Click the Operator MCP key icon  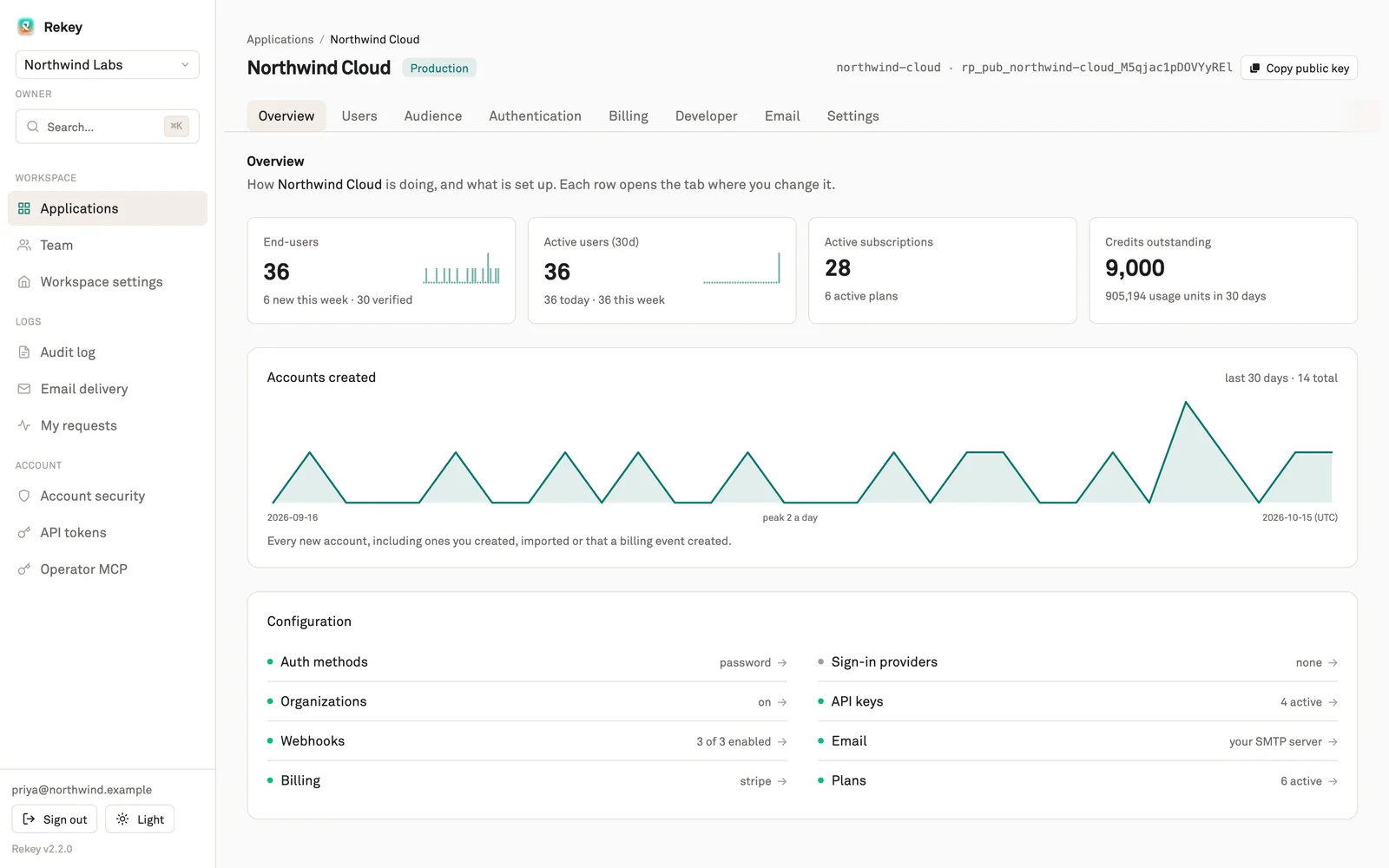(x=24, y=569)
